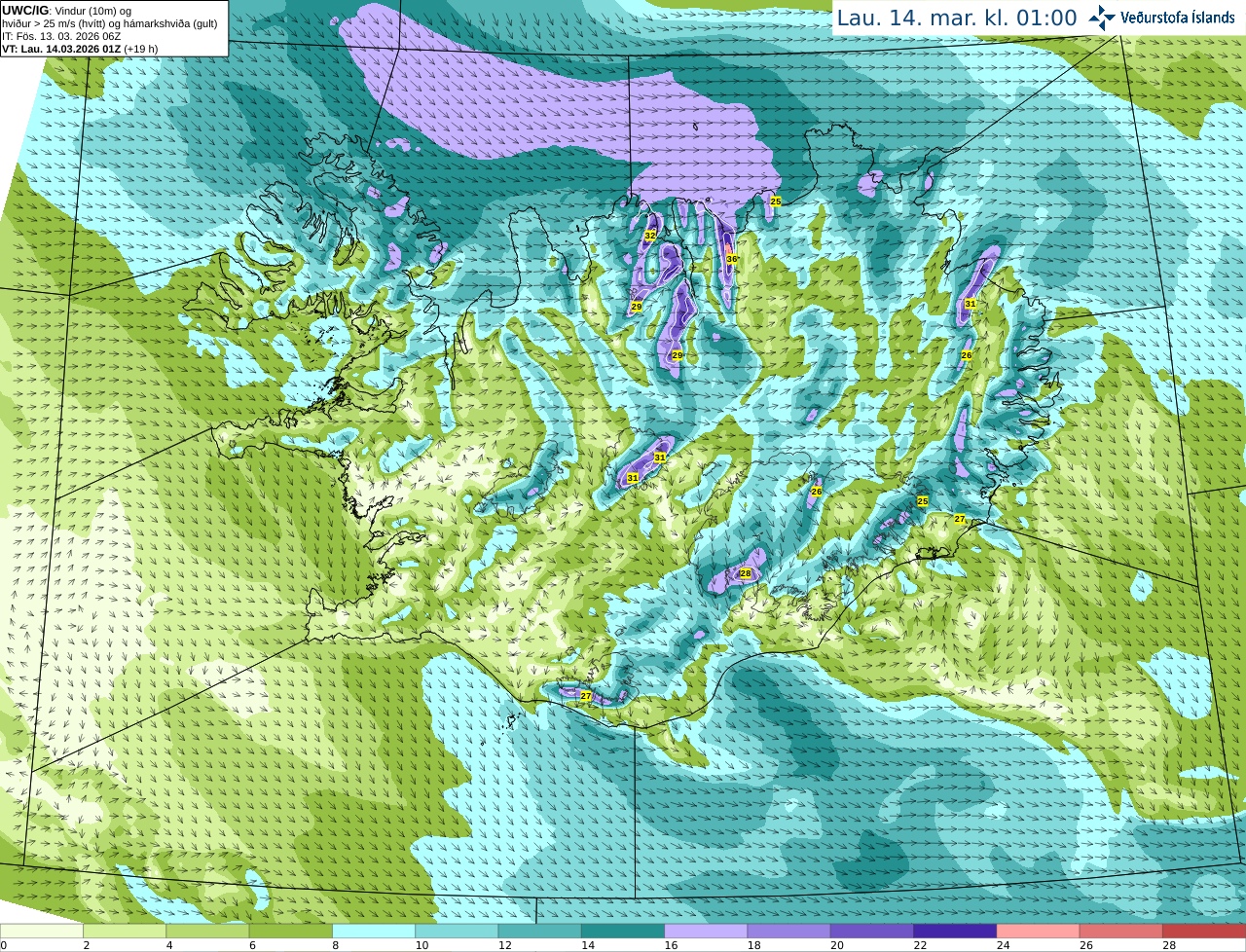Pick the 24–26 m/s pink legend swatch
The image size is (1246, 952).
tap(1039, 932)
